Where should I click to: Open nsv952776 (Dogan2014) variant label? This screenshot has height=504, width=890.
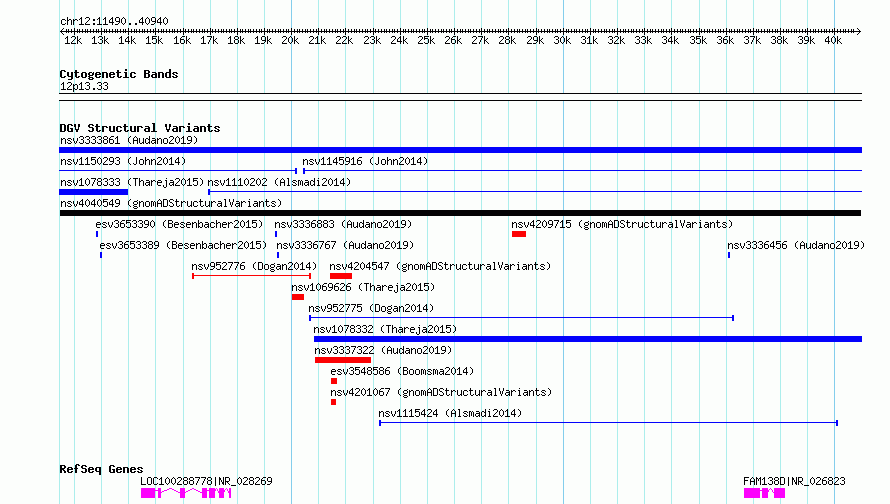254,266
